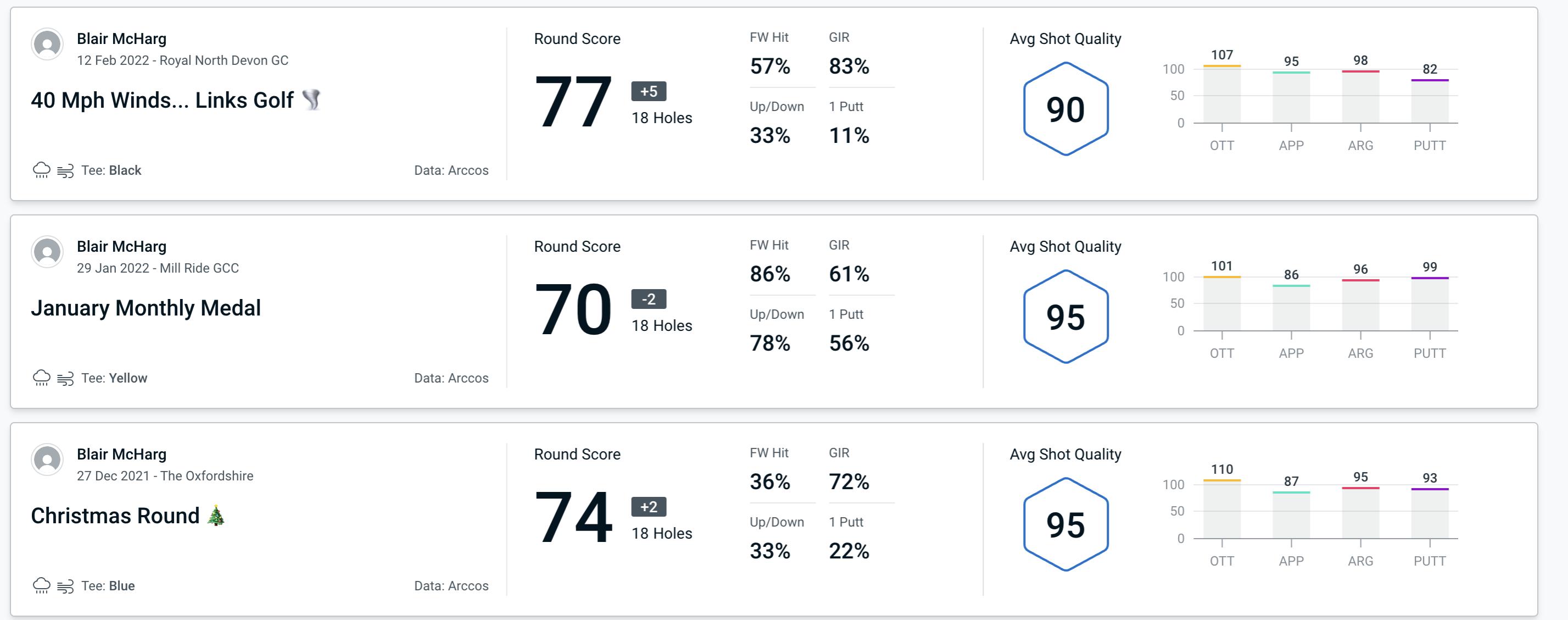
Task: Click Blair McHarg avatar icon in first round
Action: (x=47, y=48)
